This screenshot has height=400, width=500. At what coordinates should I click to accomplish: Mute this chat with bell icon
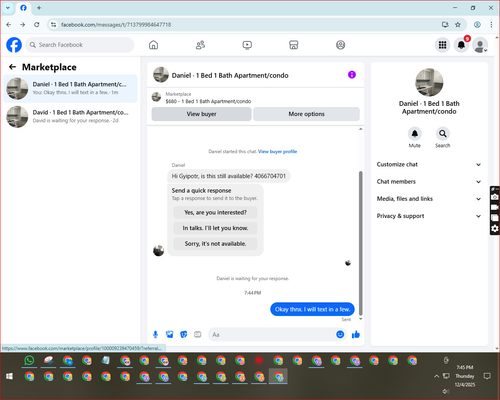(x=415, y=134)
